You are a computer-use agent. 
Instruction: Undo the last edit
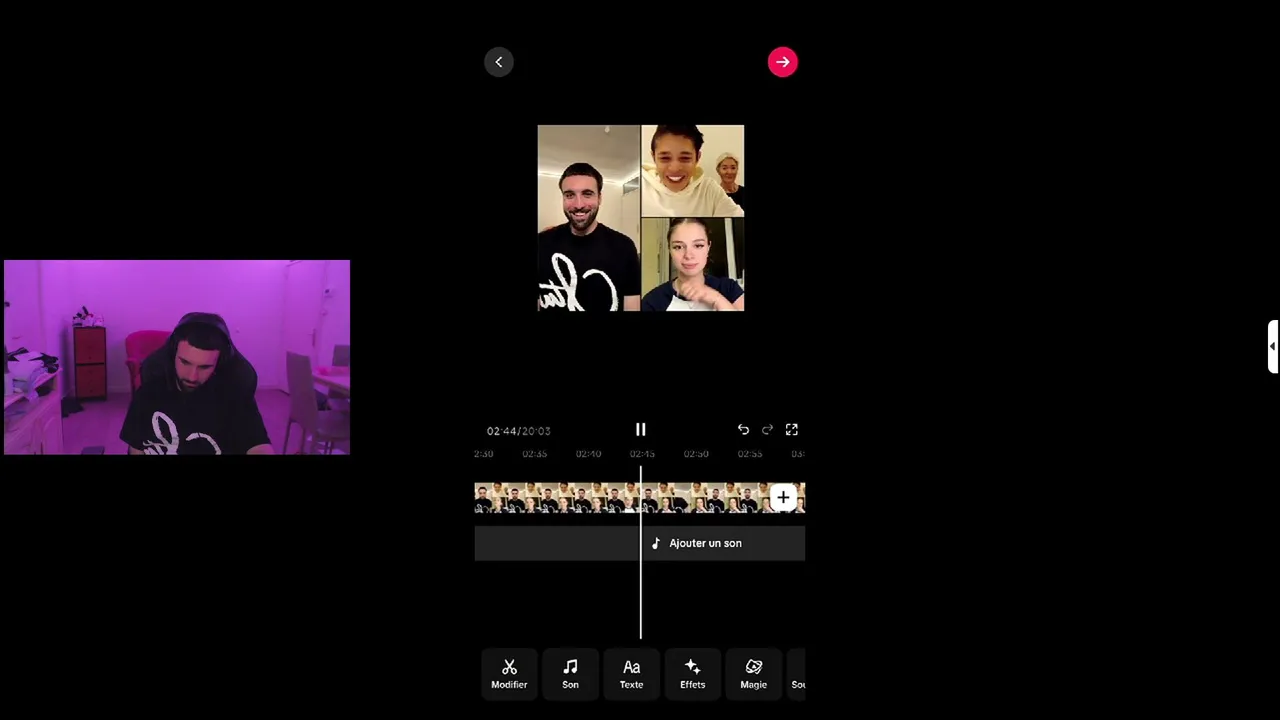[743, 430]
